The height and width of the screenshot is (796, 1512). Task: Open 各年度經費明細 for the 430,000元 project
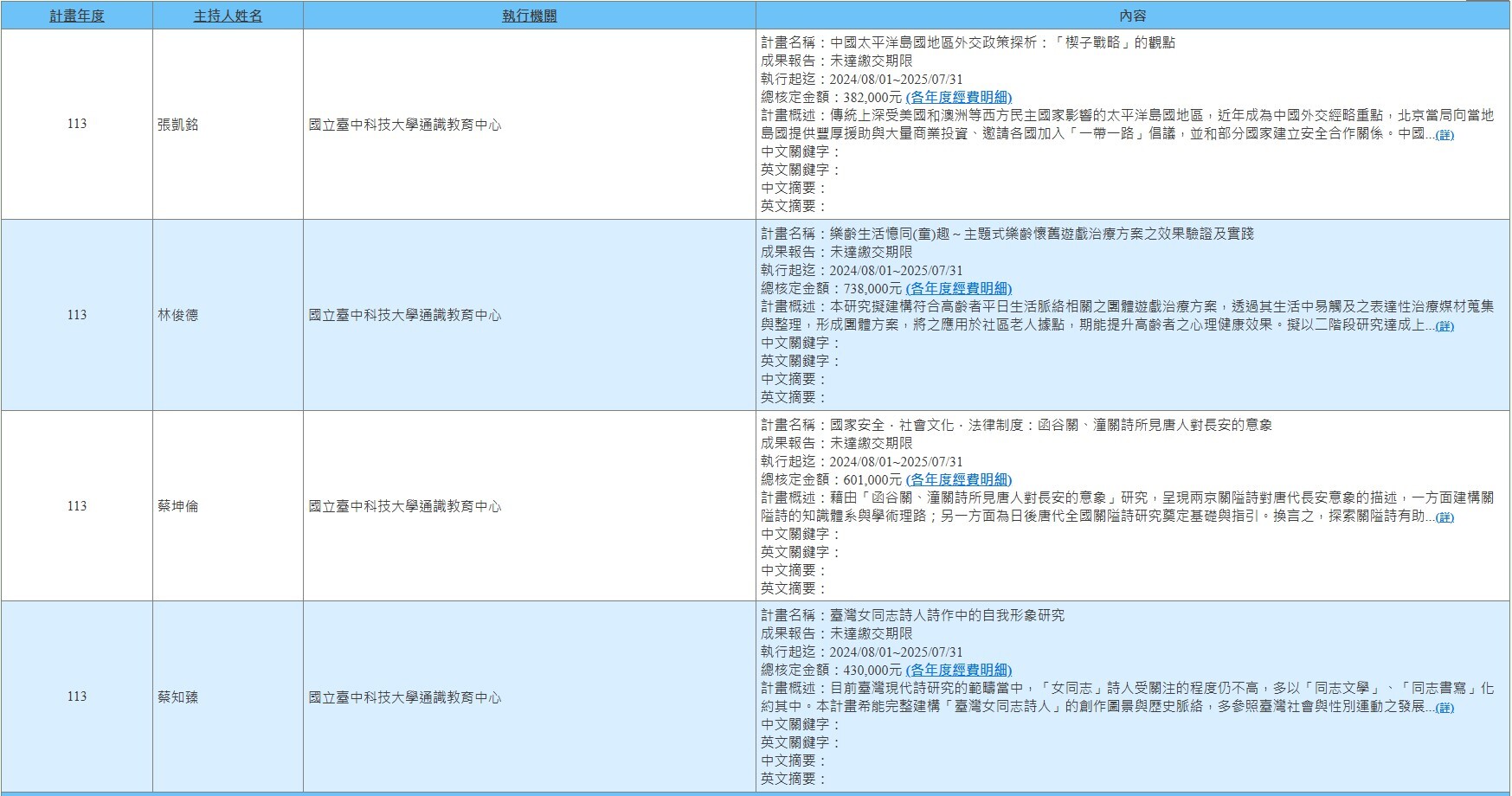coord(958,670)
